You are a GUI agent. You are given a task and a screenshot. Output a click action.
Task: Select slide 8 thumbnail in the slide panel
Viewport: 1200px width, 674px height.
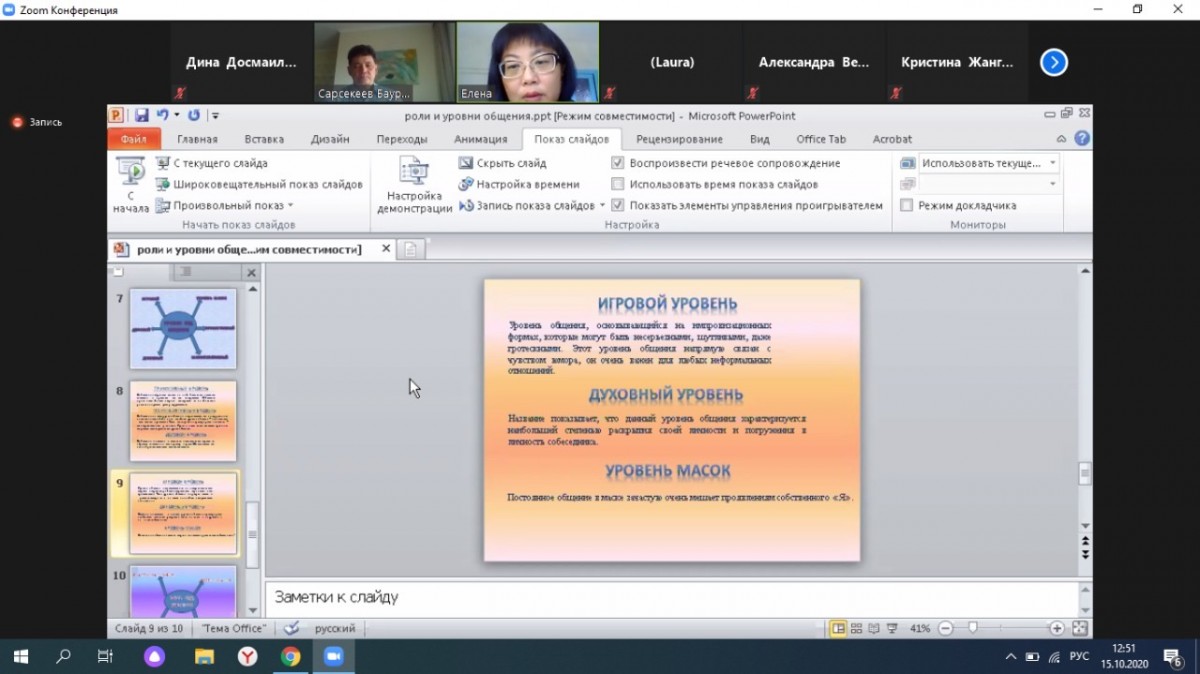pos(183,420)
